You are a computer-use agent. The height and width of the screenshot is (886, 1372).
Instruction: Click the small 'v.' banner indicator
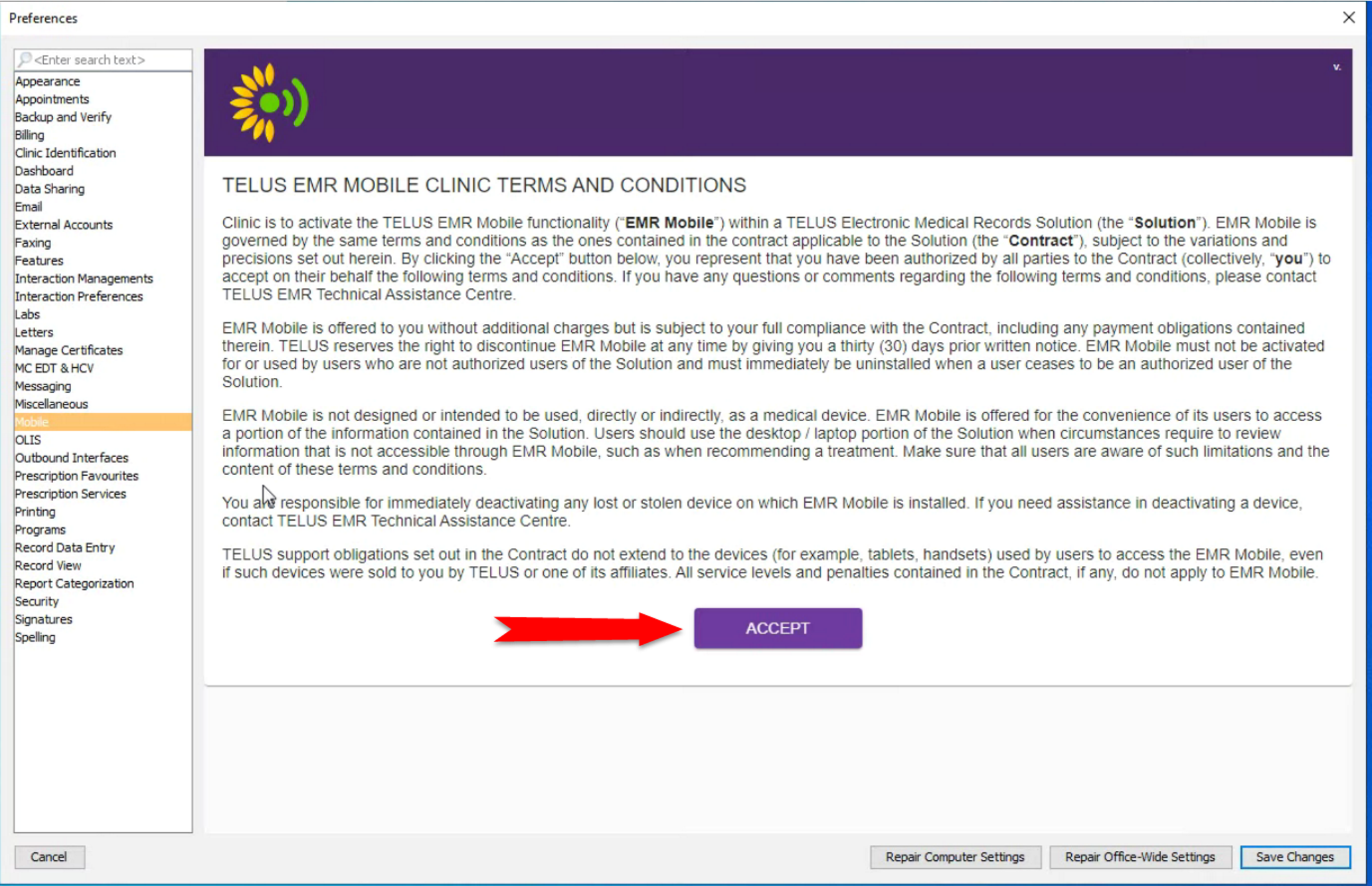1337,67
